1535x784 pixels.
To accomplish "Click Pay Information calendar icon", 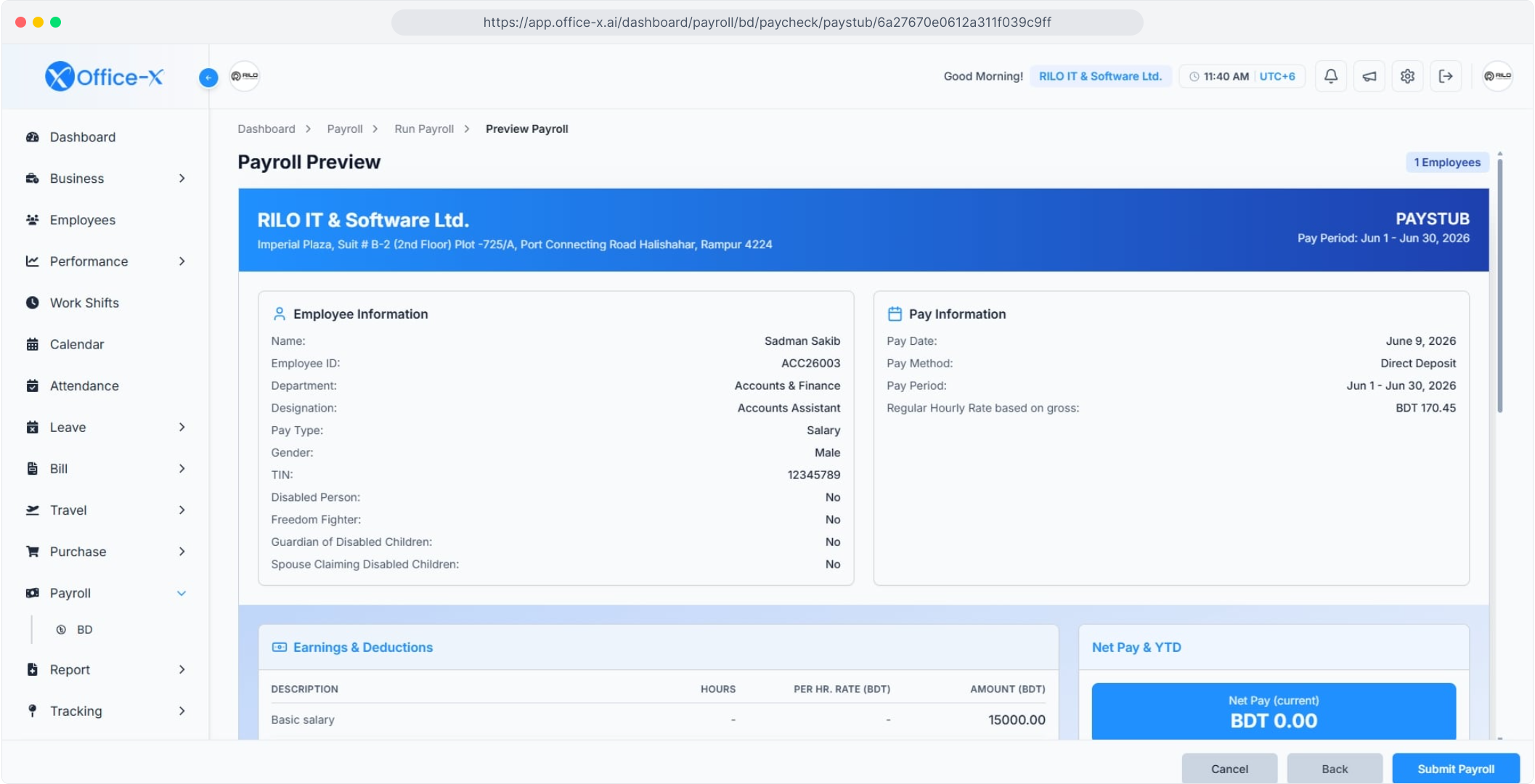I will click(x=895, y=314).
